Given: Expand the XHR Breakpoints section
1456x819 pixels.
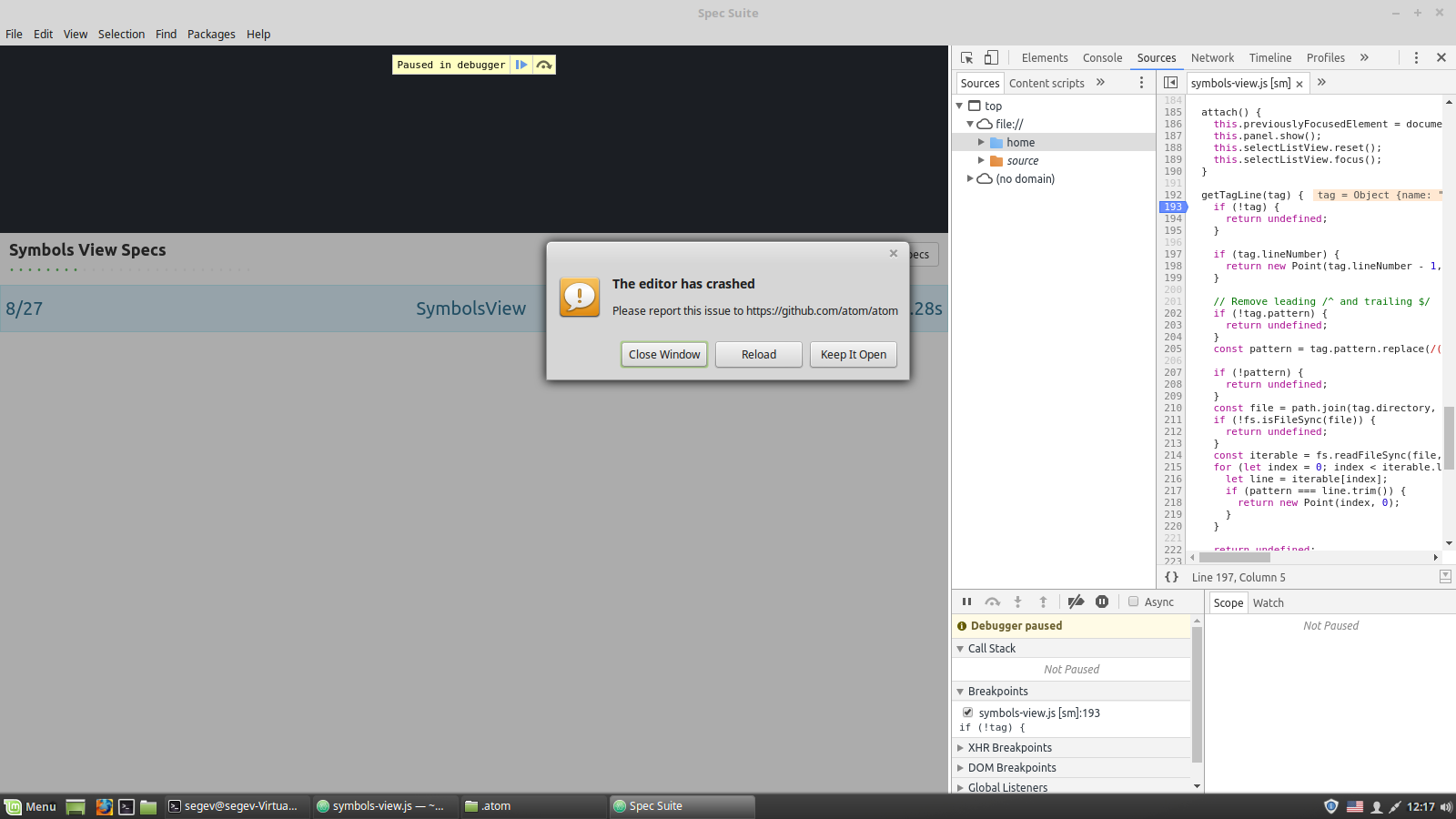Looking at the screenshot, I should pyautogui.click(x=961, y=747).
